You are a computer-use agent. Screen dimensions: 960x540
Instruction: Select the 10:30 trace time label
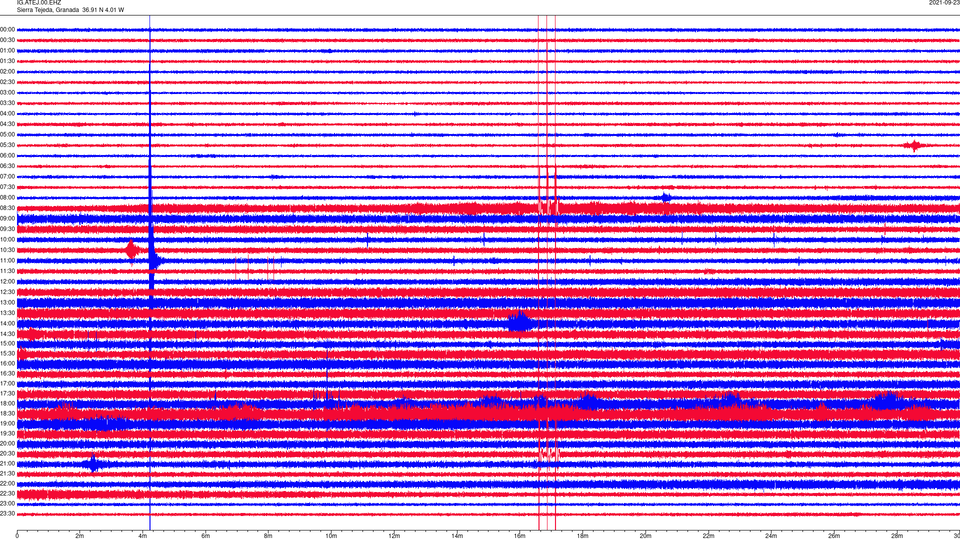coord(7,250)
